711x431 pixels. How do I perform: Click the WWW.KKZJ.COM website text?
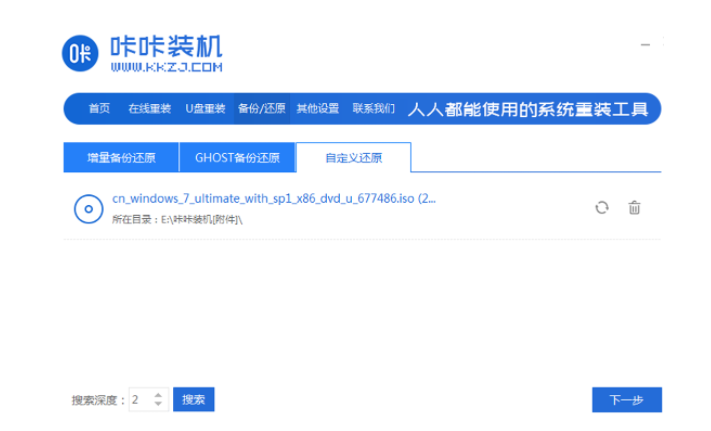tap(166, 67)
